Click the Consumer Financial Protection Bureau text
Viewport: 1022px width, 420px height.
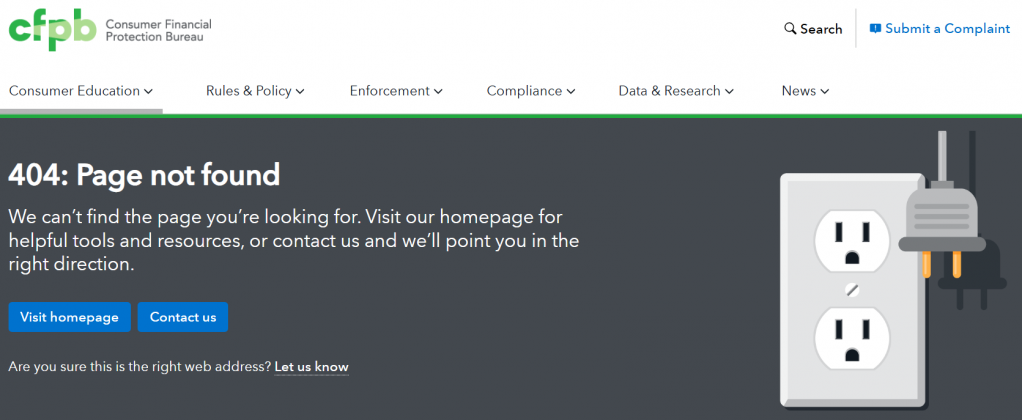pos(158,31)
